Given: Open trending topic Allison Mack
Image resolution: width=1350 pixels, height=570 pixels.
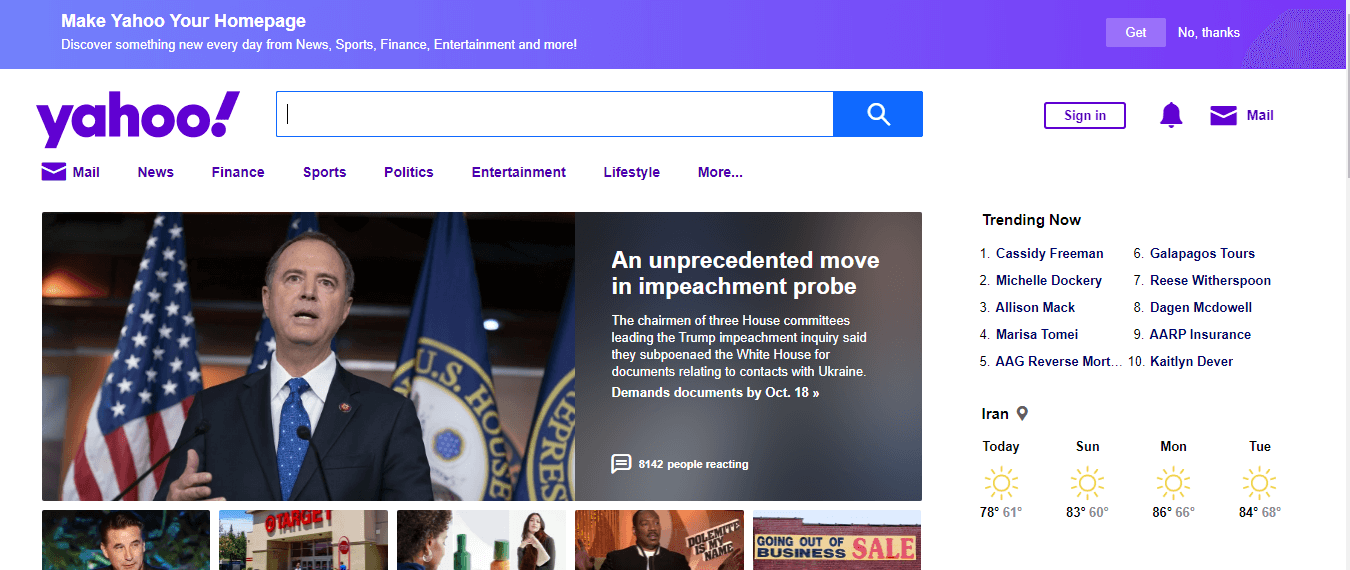Looking at the screenshot, I should coord(1035,307).
